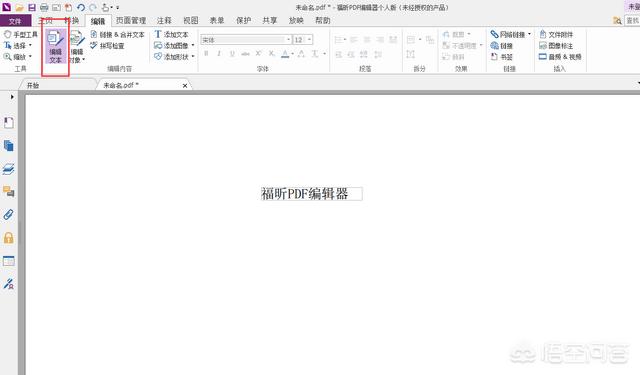640x375 pixels.
Task: Open the font size dropdown showing 12
Action: coord(309,40)
